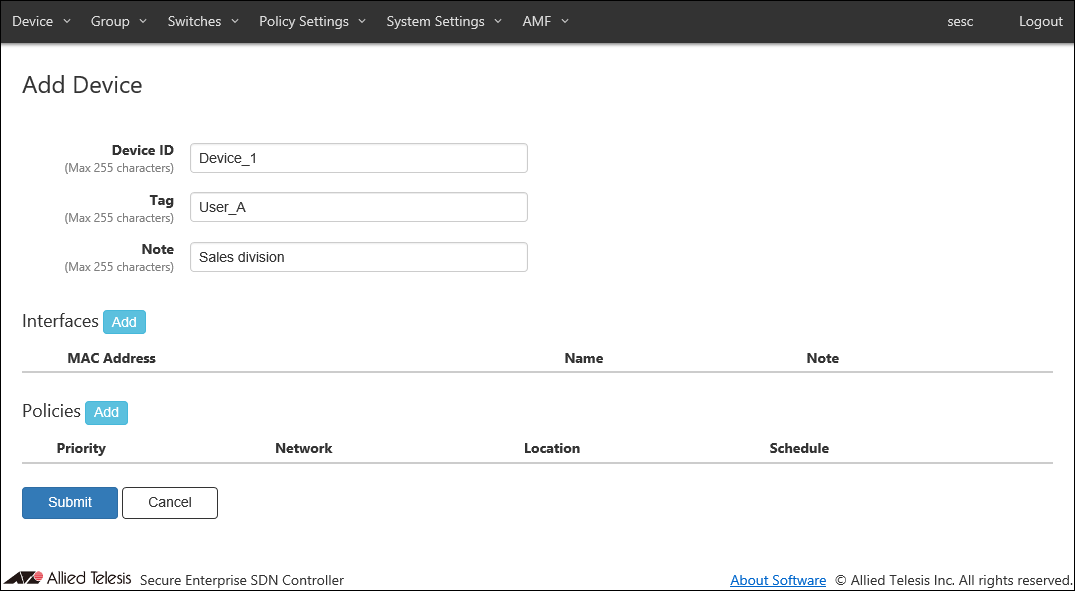The image size is (1075, 591).
Task: Click the Schedule column header
Action: tap(799, 448)
